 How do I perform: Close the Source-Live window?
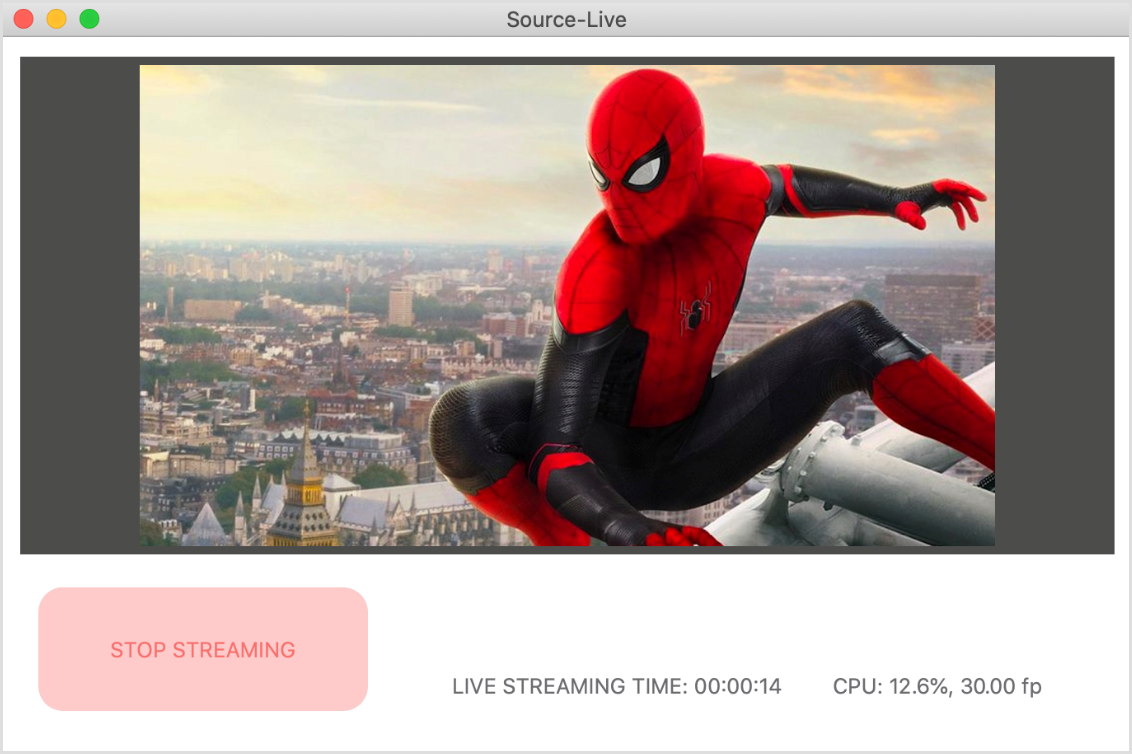pyautogui.click(x=24, y=19)
